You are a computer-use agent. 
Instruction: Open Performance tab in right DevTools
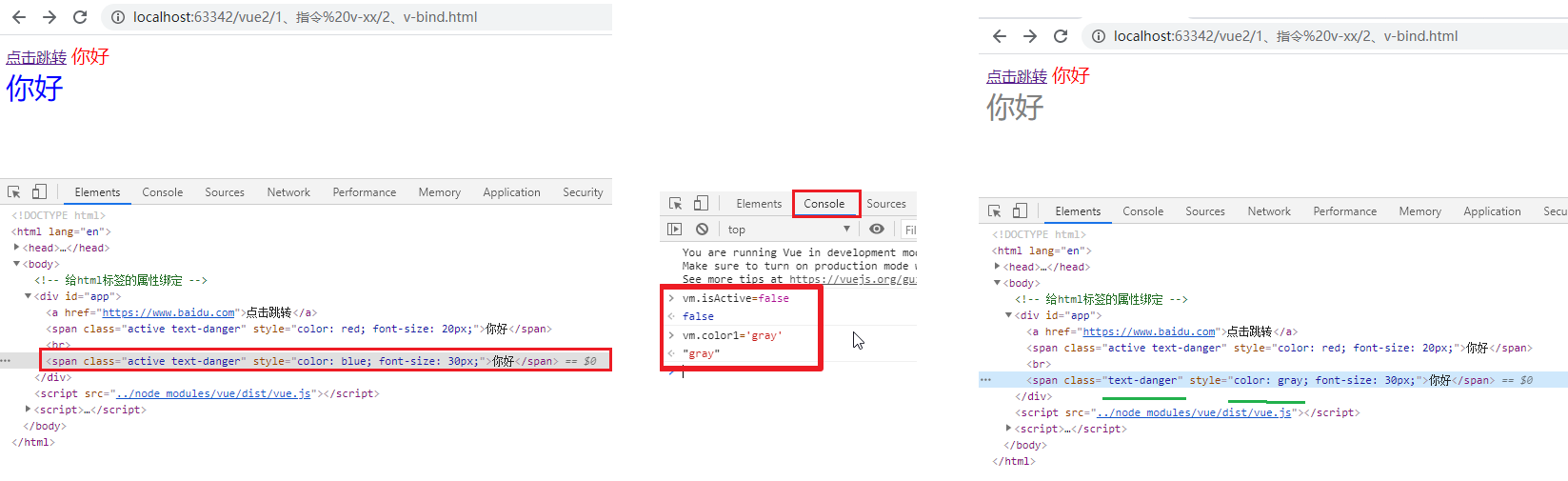tap(1345, 211)
